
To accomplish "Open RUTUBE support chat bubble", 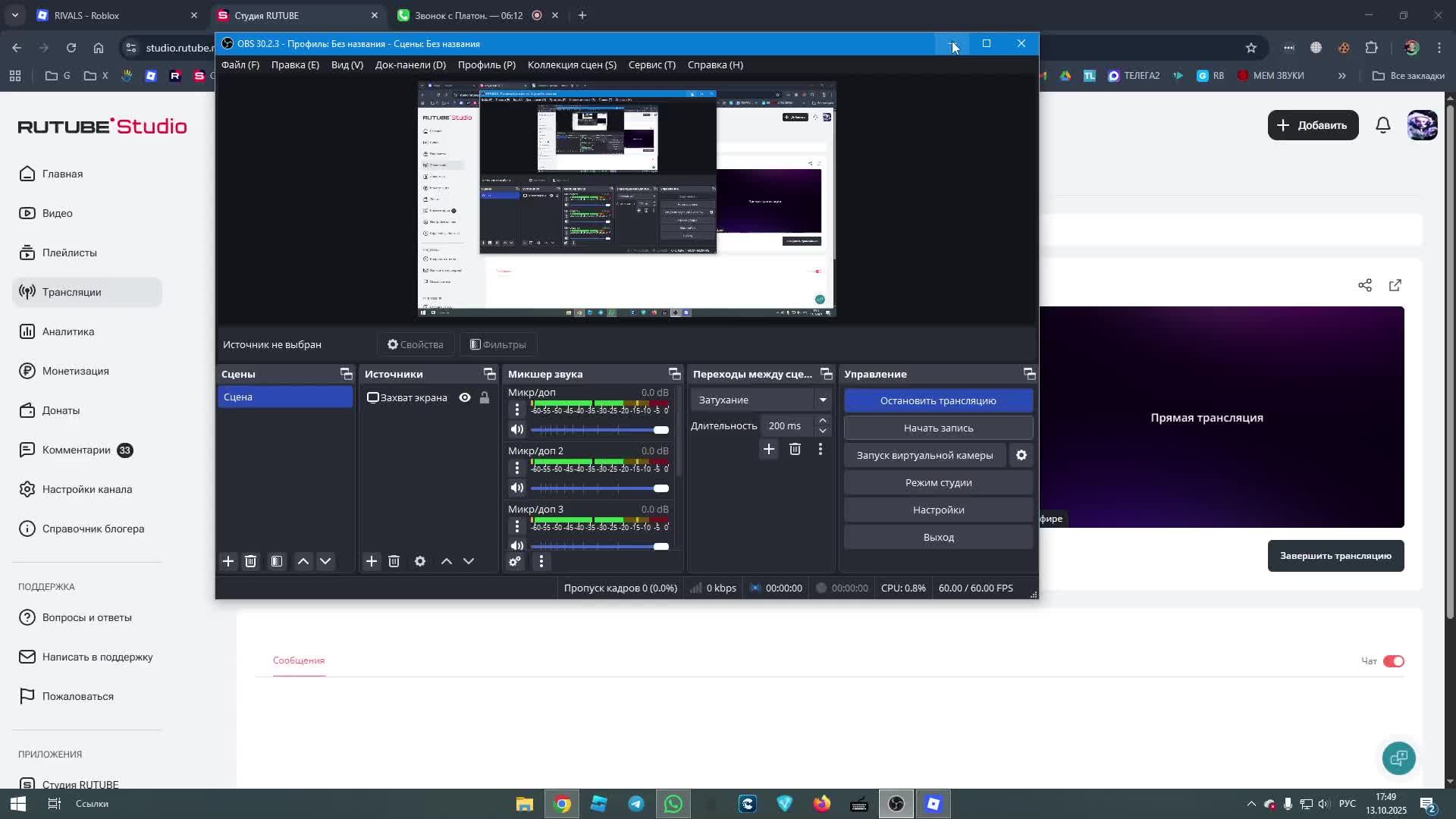I will tap(1399, 758).
